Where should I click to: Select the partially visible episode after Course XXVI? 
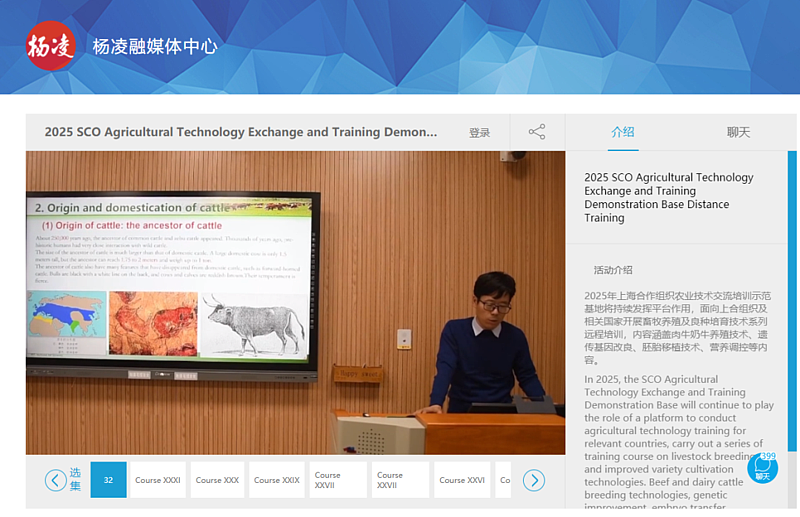(504, 480)
